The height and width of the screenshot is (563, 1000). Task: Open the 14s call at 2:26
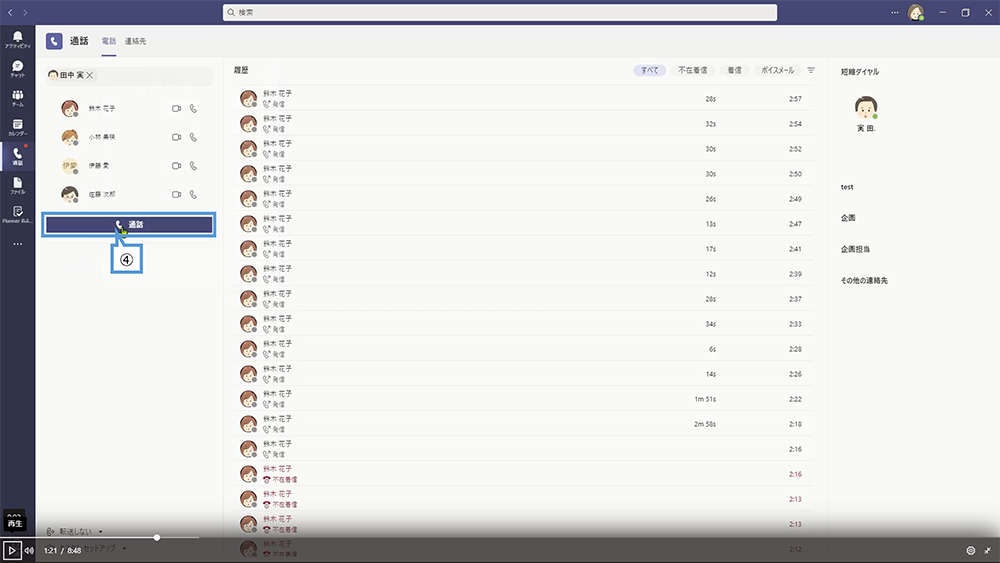[524, 374]
